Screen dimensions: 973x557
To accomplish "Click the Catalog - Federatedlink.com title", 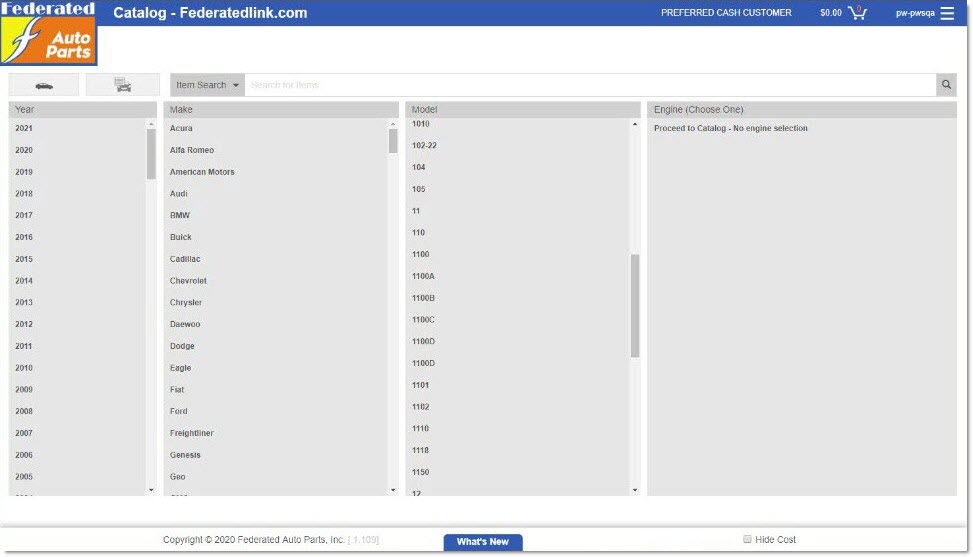I will (210, 13).
